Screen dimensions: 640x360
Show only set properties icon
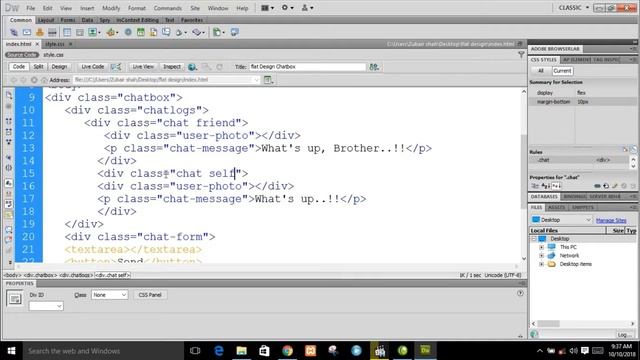click(x=556, y=186)
